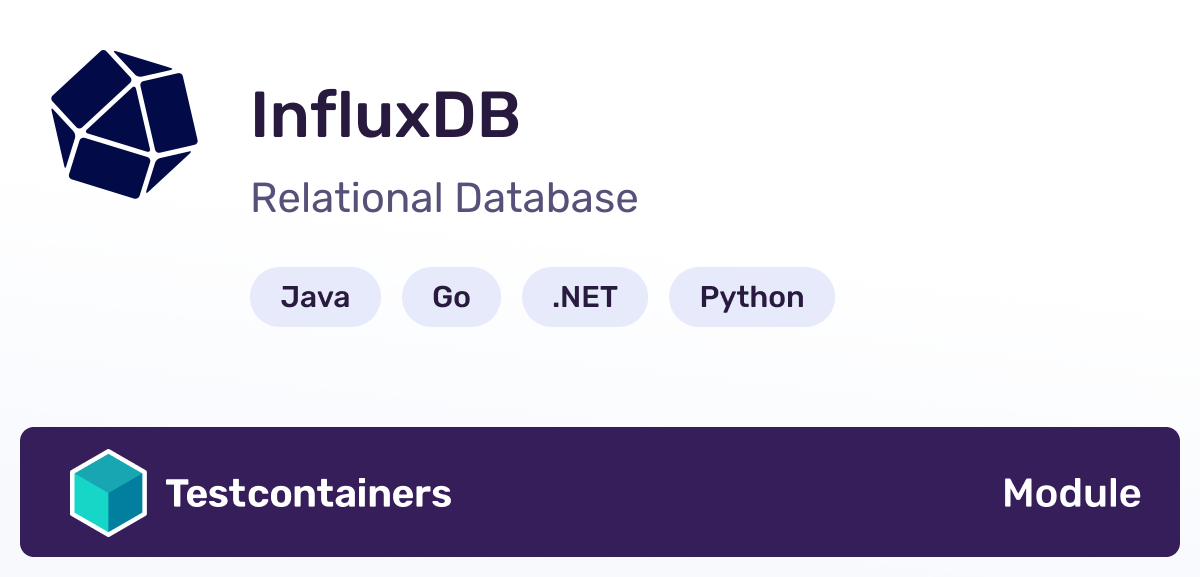Select the InfluxDB title heading
The image size is (1200, 577).
coord(386,113)
